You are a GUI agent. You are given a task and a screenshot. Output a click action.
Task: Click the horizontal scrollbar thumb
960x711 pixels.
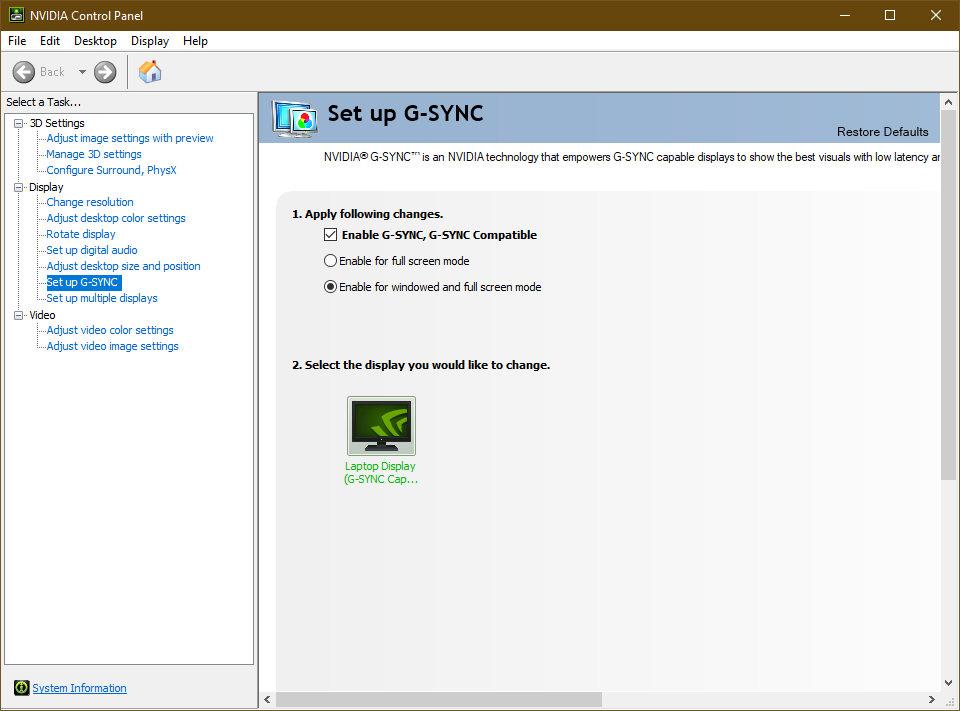coord(439,699)
